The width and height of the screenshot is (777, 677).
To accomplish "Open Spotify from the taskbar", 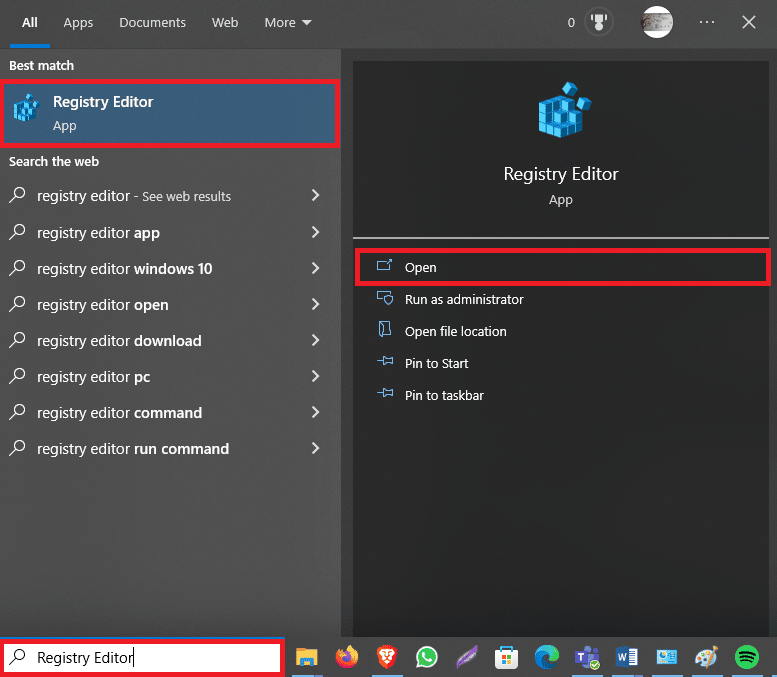I will click(746, 657).
